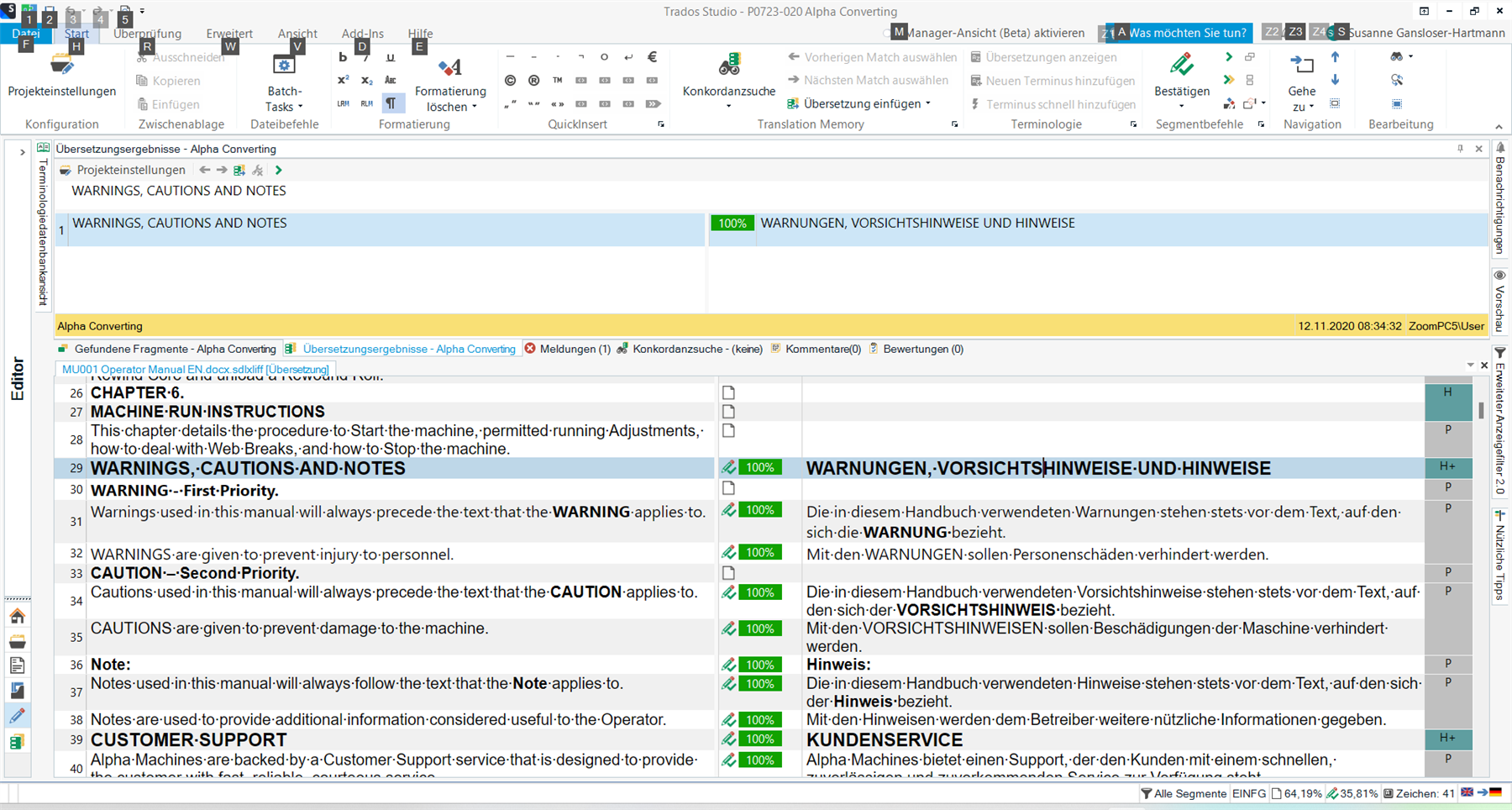Open the Meldungen (1) tab

[x=567, y=349]
